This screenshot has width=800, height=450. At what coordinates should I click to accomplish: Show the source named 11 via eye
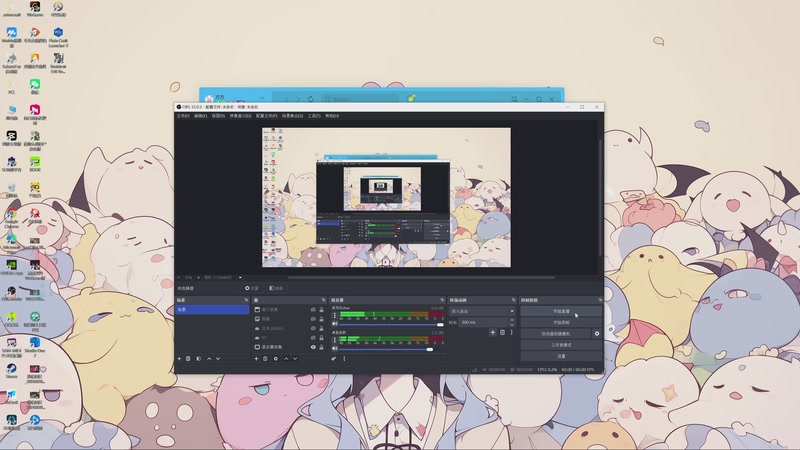[313, 338]
